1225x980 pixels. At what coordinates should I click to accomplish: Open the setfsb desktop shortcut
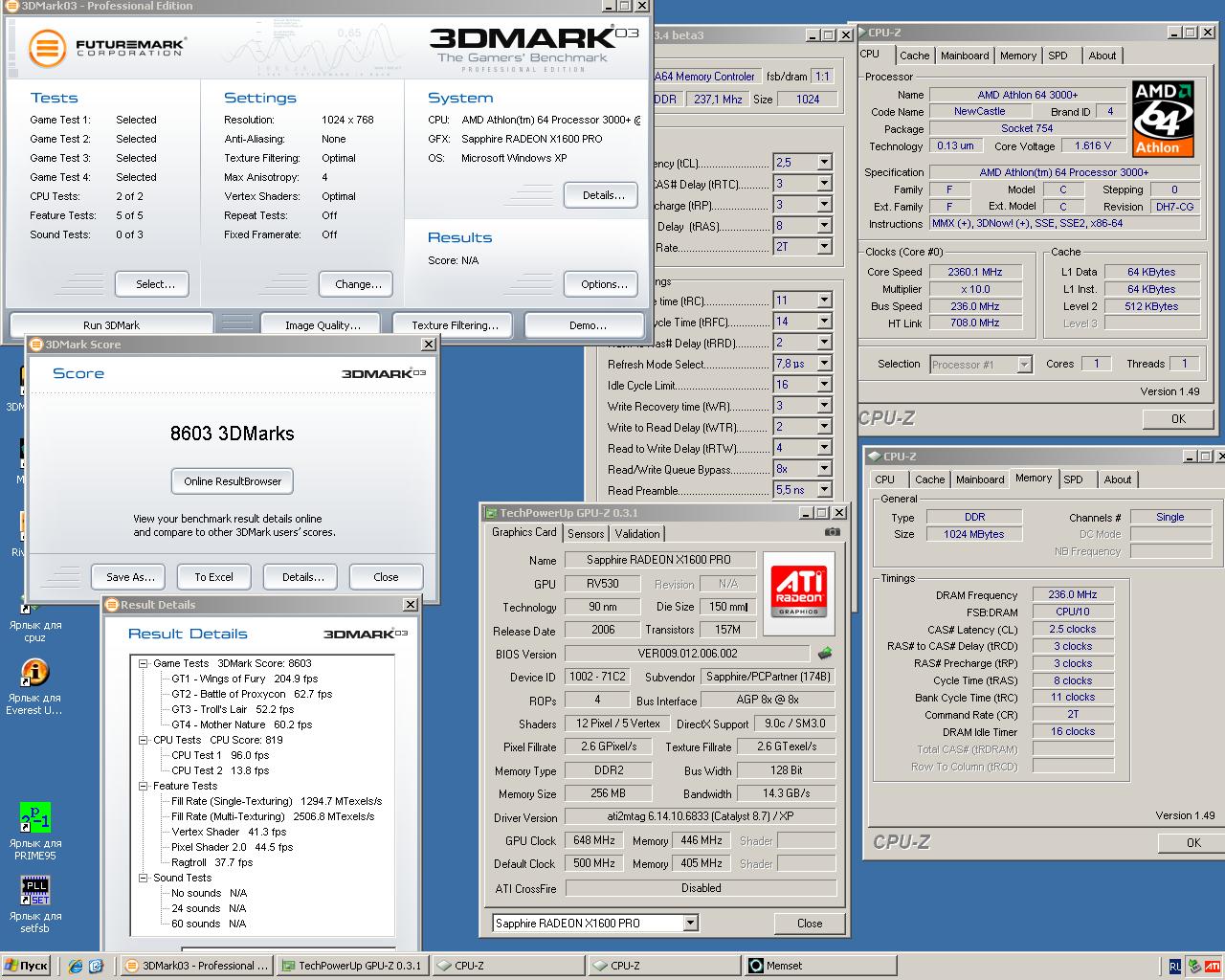click(34, 905)
